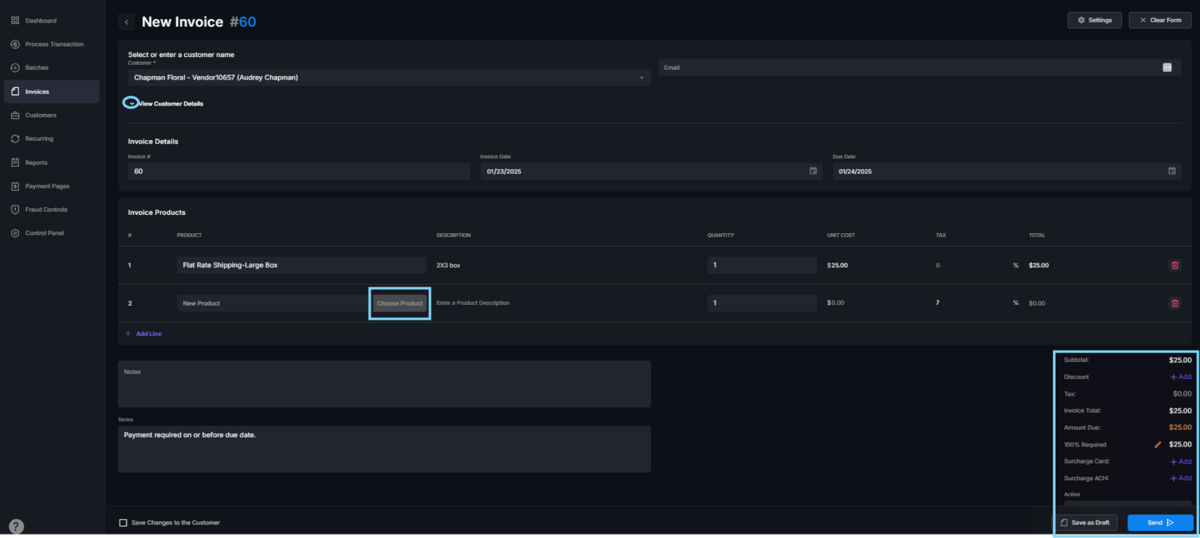Click the icon inside the Email field

1166,68
